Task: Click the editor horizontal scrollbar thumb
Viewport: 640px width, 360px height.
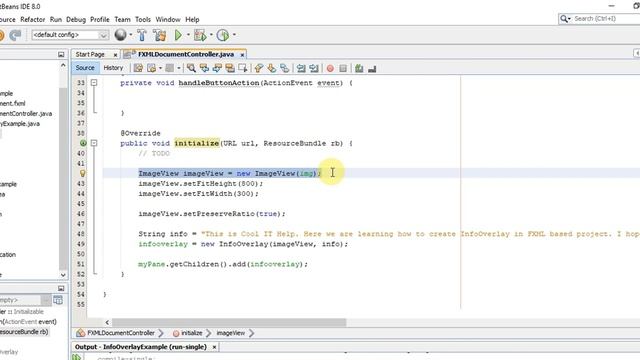Action: click(229, 322)
